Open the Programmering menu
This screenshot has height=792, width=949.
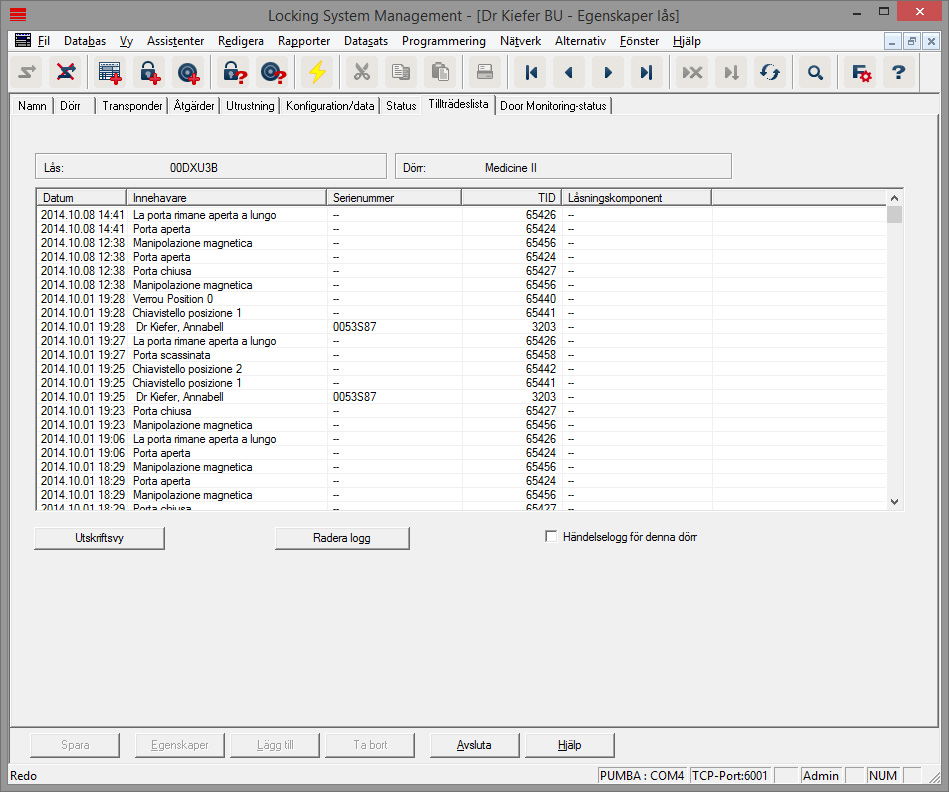443,41
